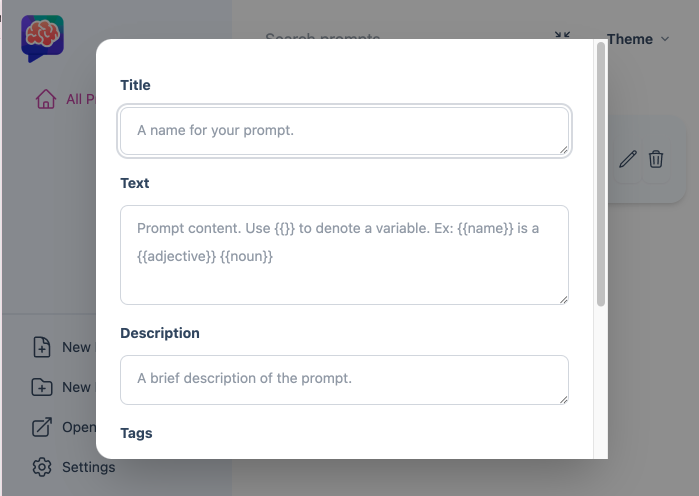
Task: Expand the Theme dropdown
Action: (638, 39)
